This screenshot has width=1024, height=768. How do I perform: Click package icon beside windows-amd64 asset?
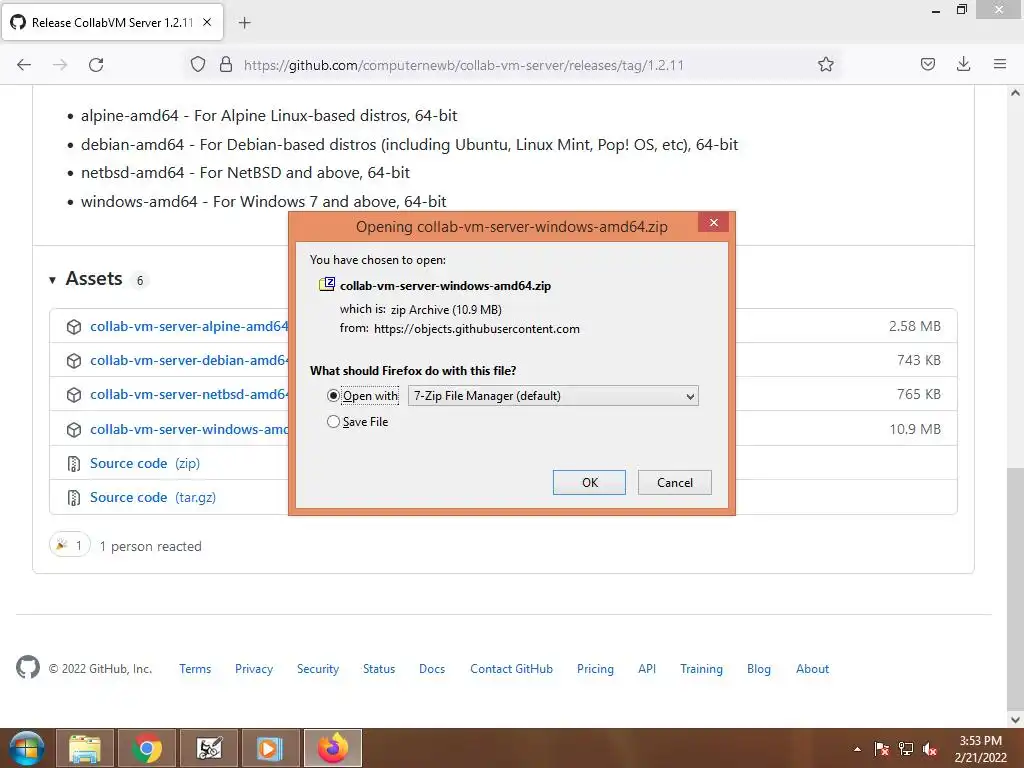(74, 429)
